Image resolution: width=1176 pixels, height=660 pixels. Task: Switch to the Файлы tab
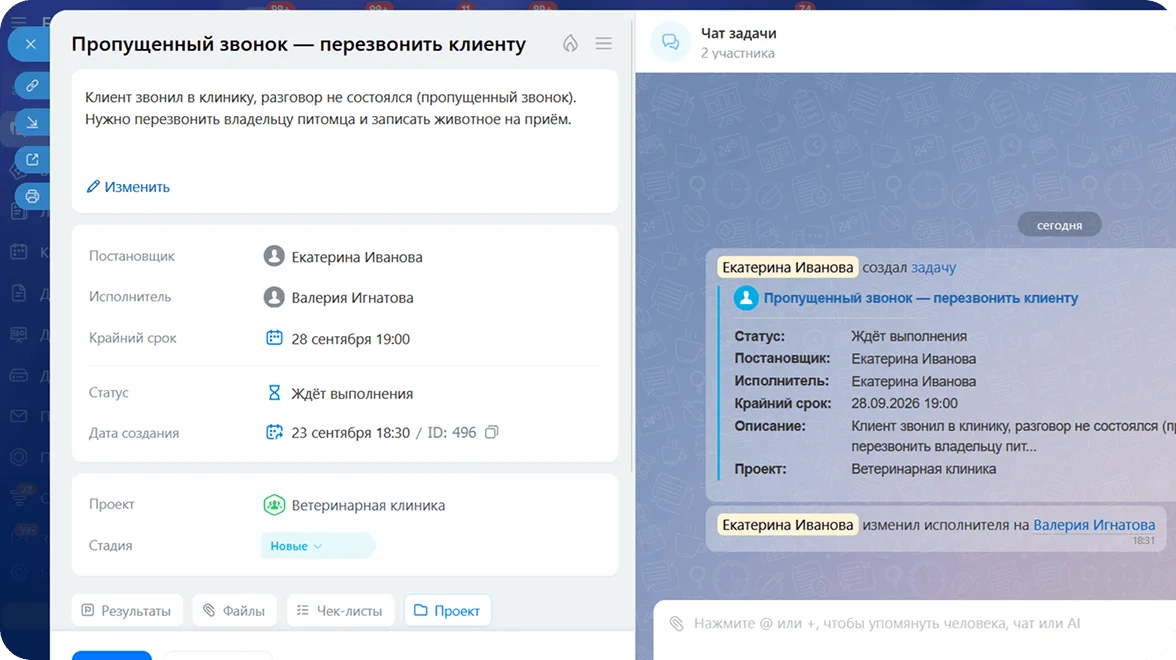(235, 610)
